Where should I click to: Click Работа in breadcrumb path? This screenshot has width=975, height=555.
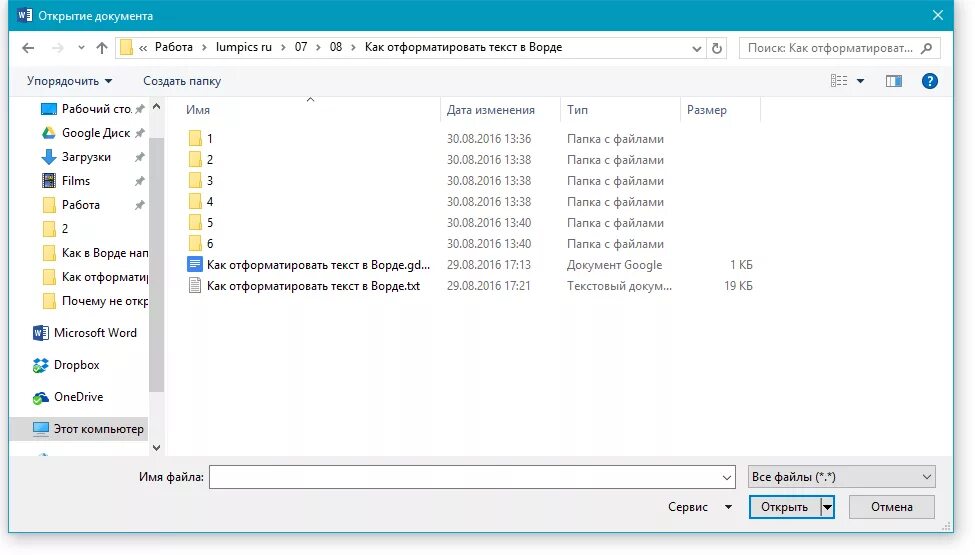pos(173,47)
